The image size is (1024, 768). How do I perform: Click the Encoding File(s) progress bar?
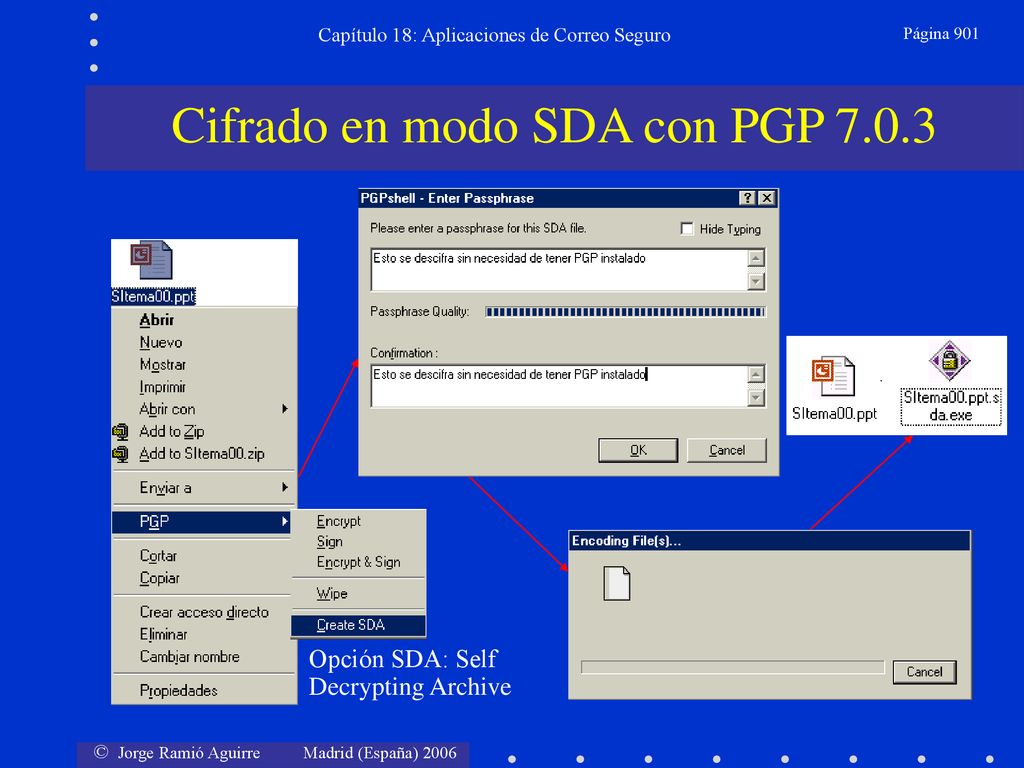tap(733, 667)
